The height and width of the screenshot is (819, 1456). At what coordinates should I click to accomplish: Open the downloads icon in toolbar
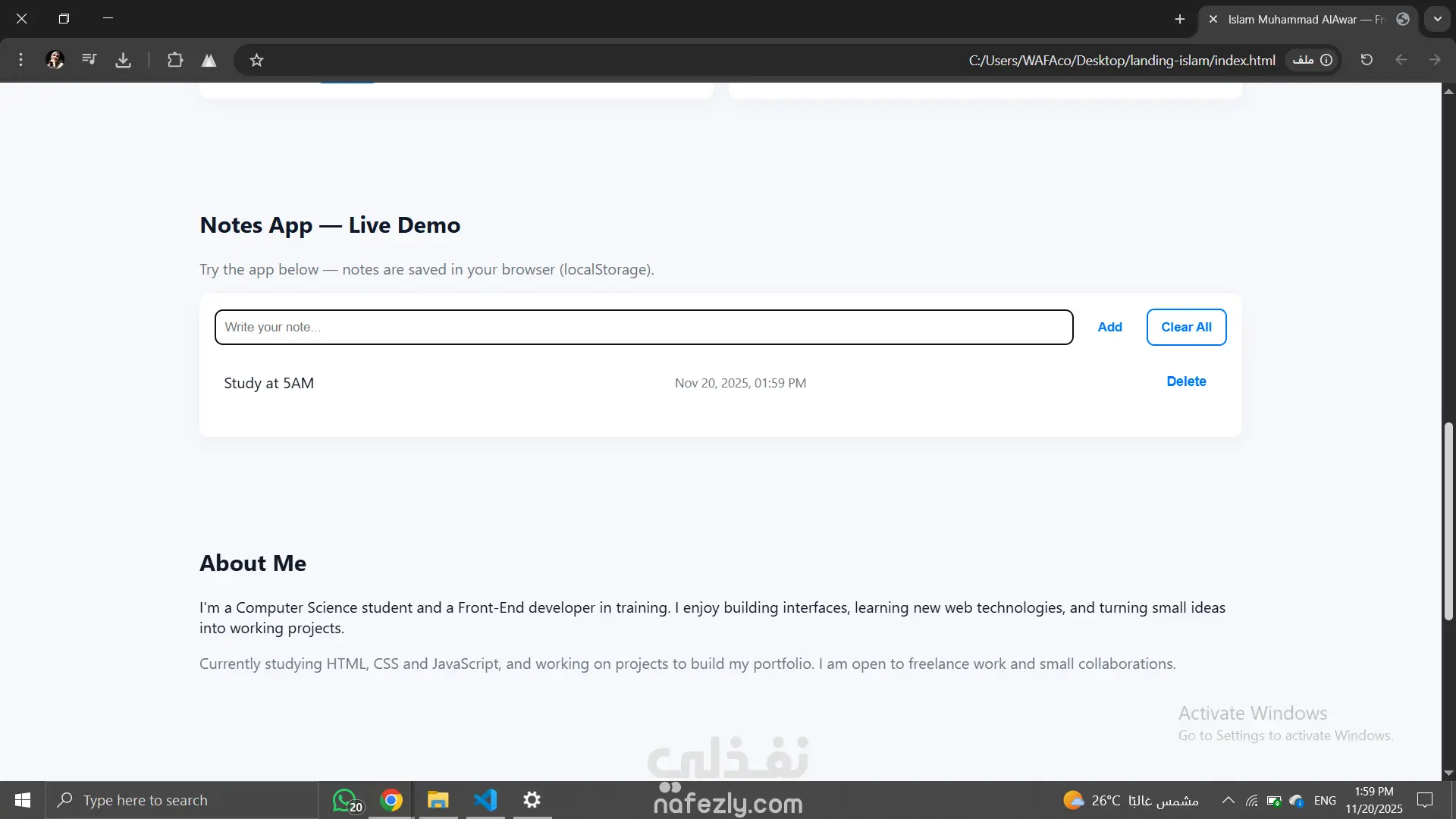tap(123, 60)
